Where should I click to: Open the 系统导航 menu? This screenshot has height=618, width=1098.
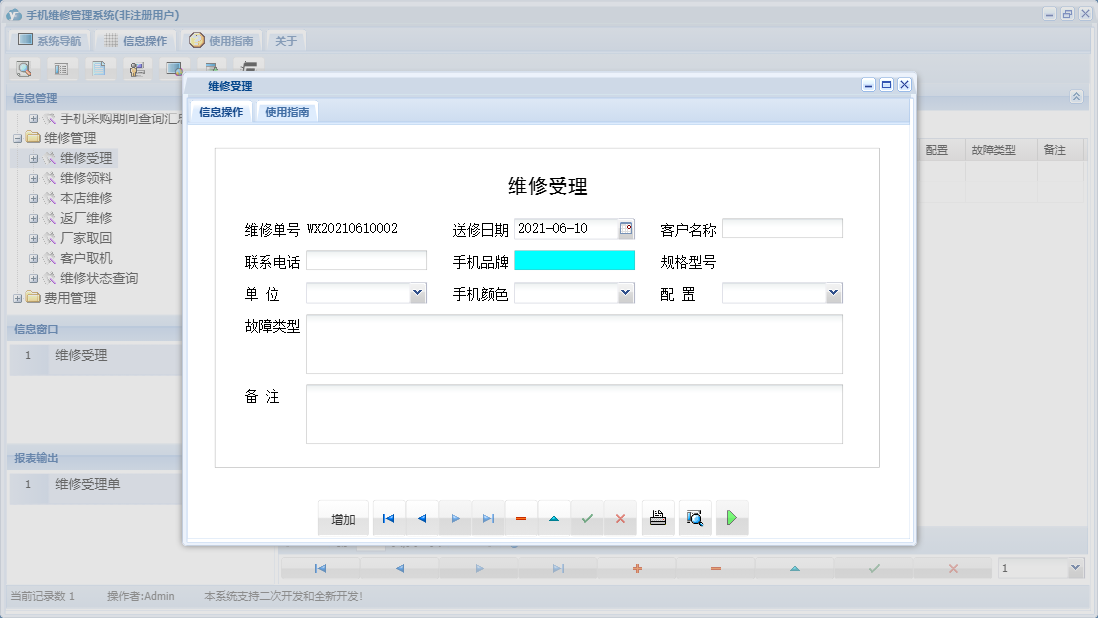49,41
